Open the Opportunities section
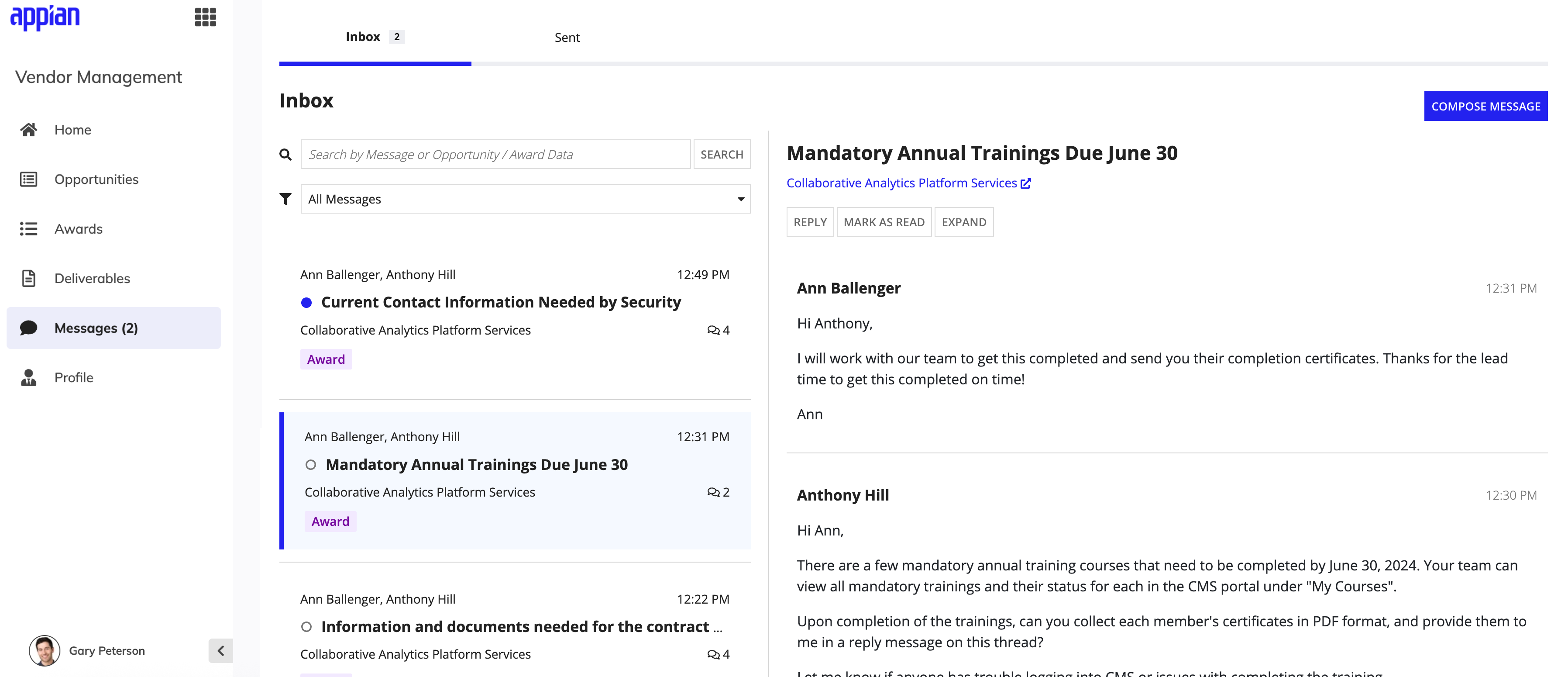1568x677 pixels. [x=96, y=179]
